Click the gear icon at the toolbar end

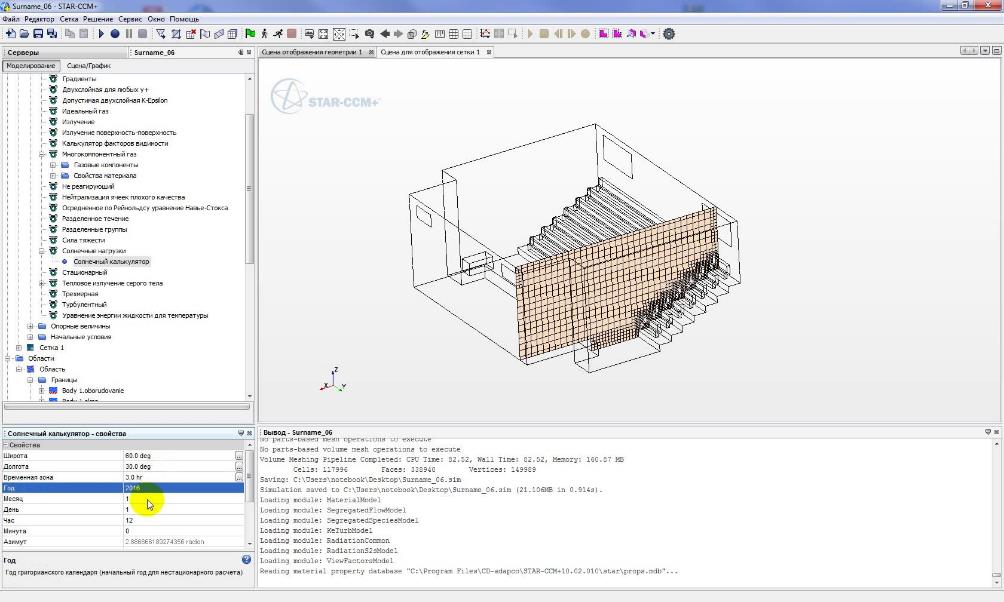pos(669,34)
